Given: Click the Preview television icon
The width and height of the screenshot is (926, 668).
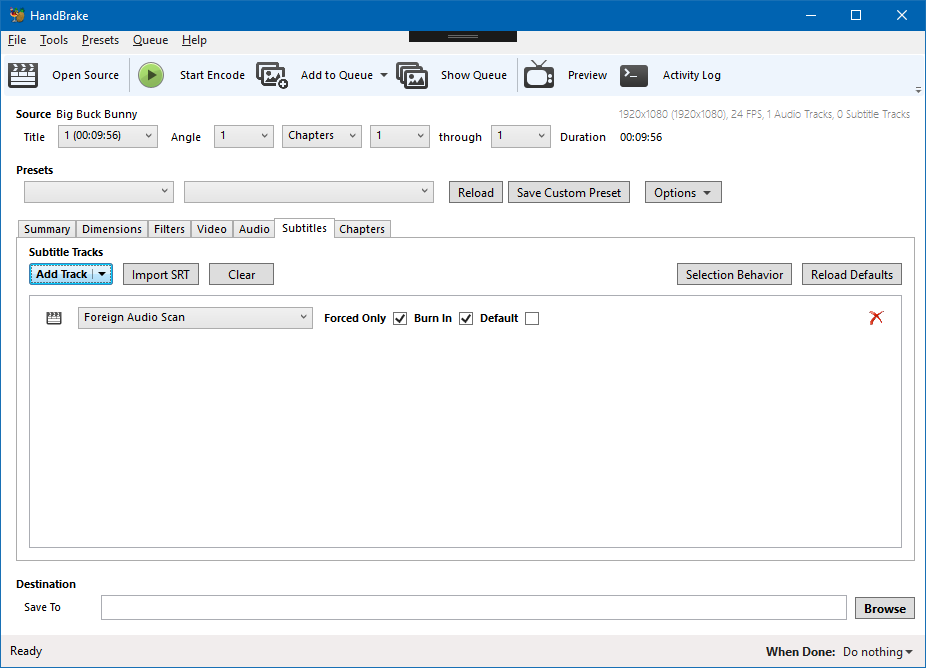Looking at the screenshot, I should click(x=539, y=74).
